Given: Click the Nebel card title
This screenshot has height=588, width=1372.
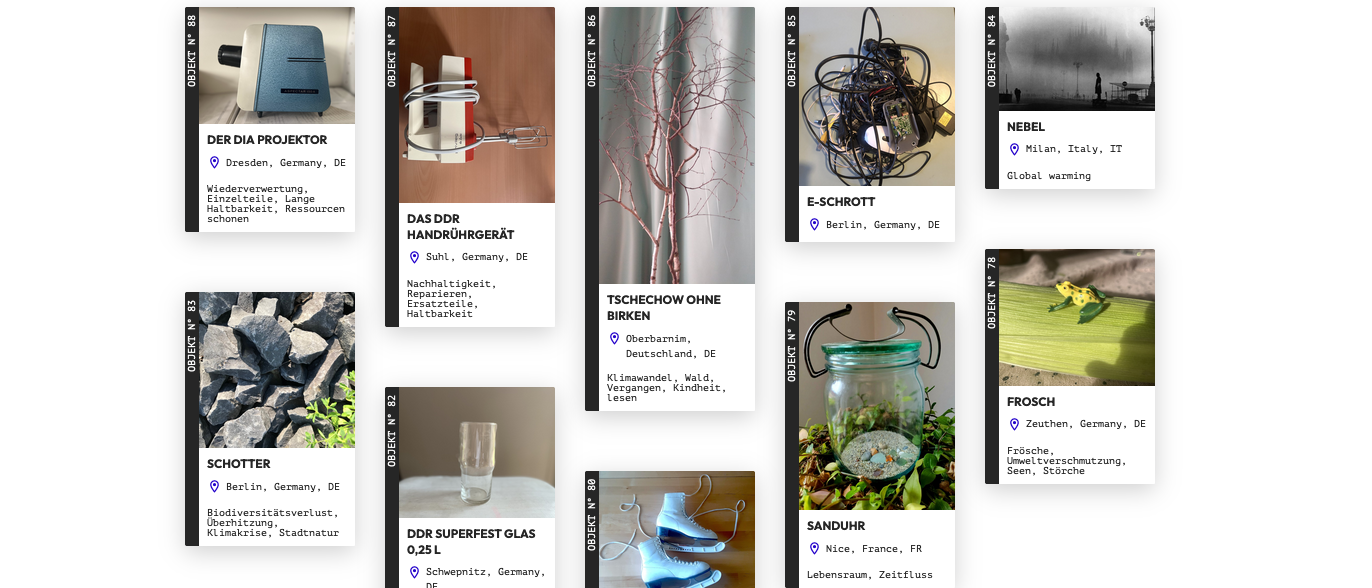Looking at the screenshot, I should pyautogui.click(x=1026, y=127).
